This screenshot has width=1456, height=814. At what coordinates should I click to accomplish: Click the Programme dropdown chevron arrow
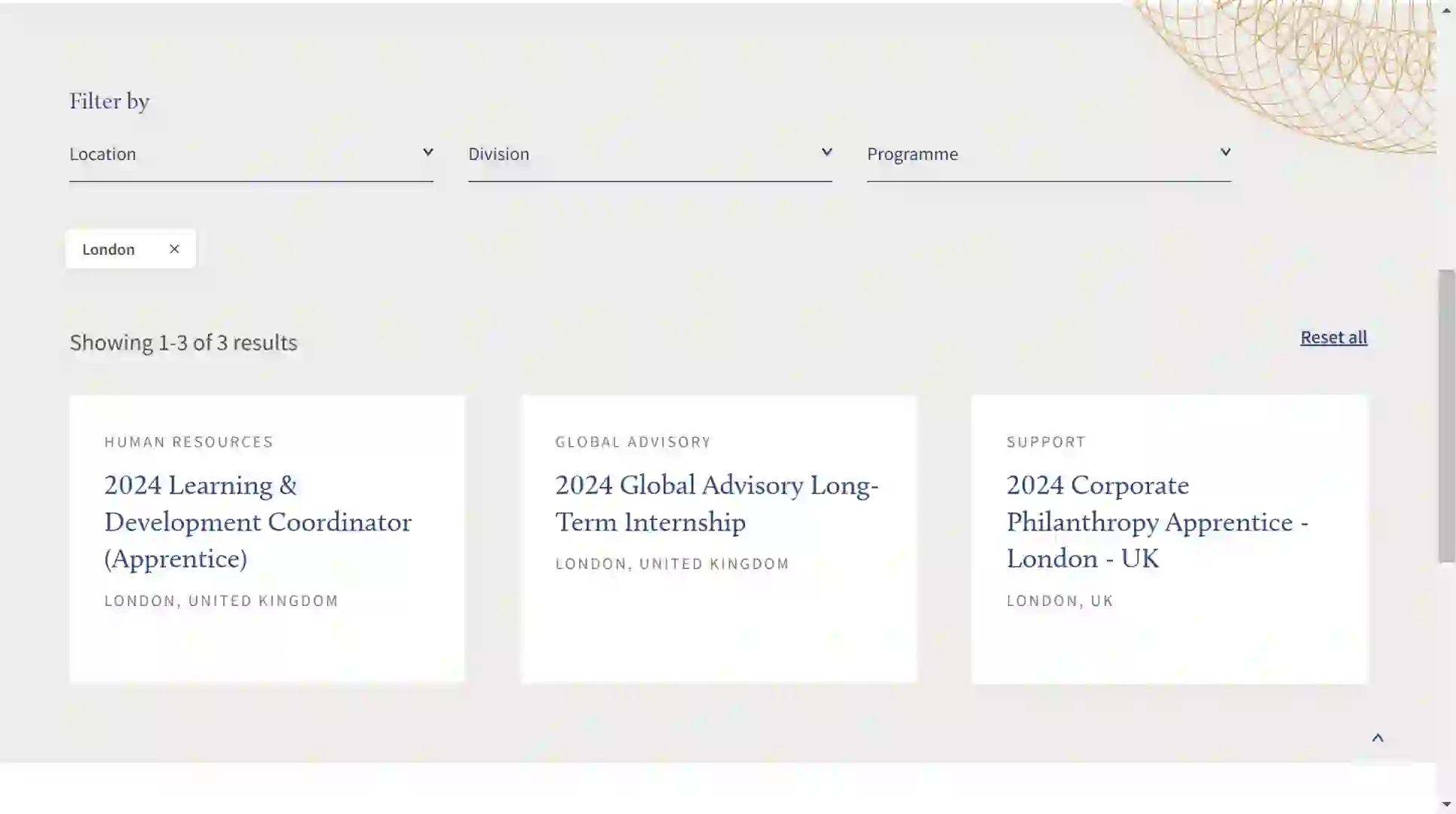[1225, 152]
